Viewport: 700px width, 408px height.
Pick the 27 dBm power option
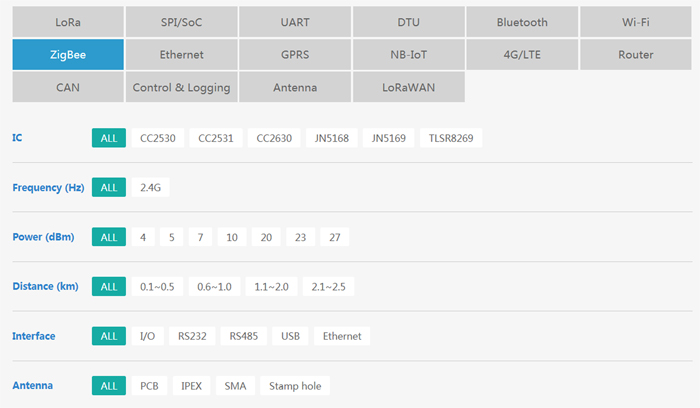click(x=334, y=237)
